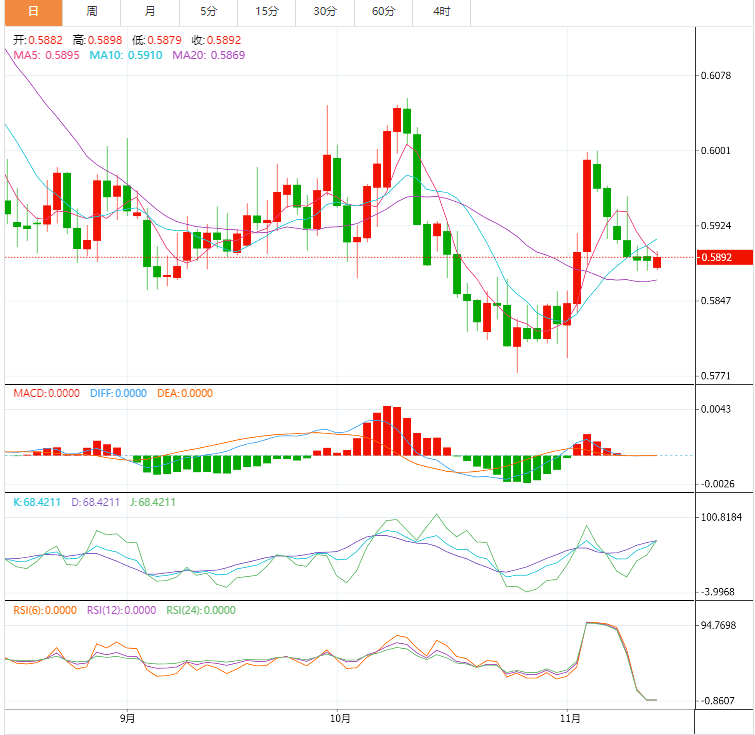The image size is (755, 735).
Task: Switch to the 日 (daily) chart tab
Action: point(33,12)
